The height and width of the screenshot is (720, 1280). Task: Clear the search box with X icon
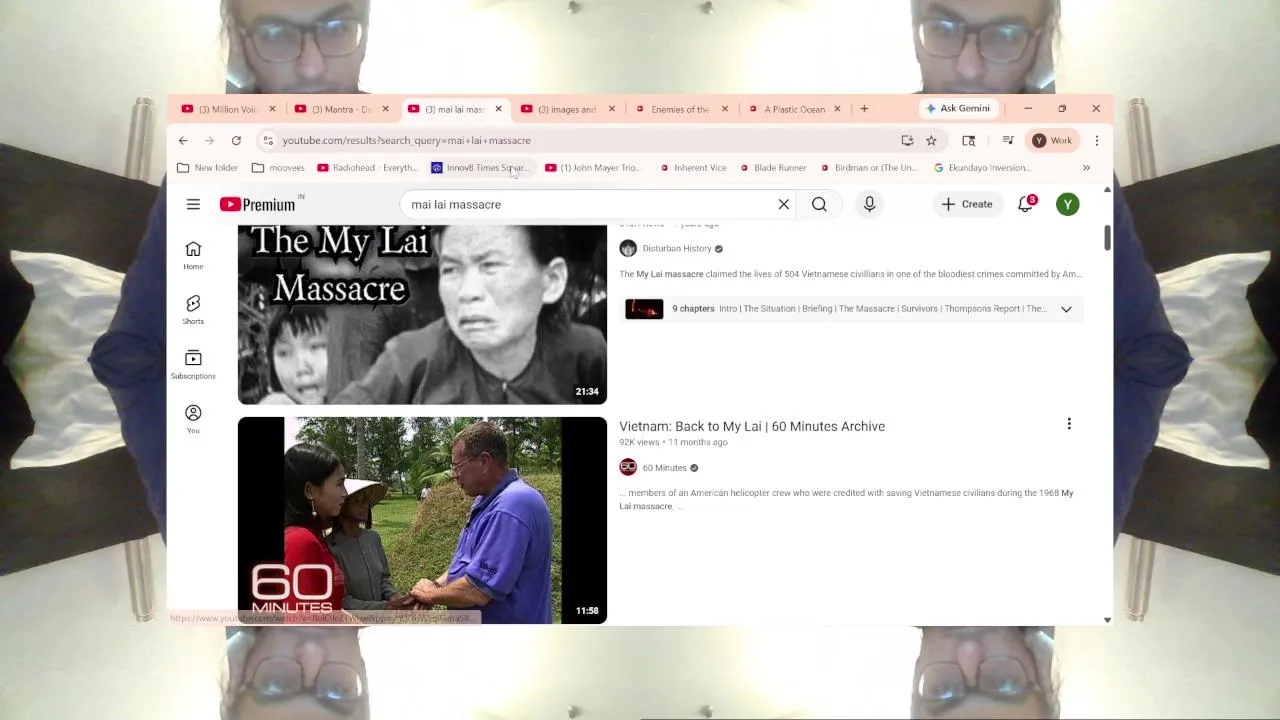click(784, 204)
